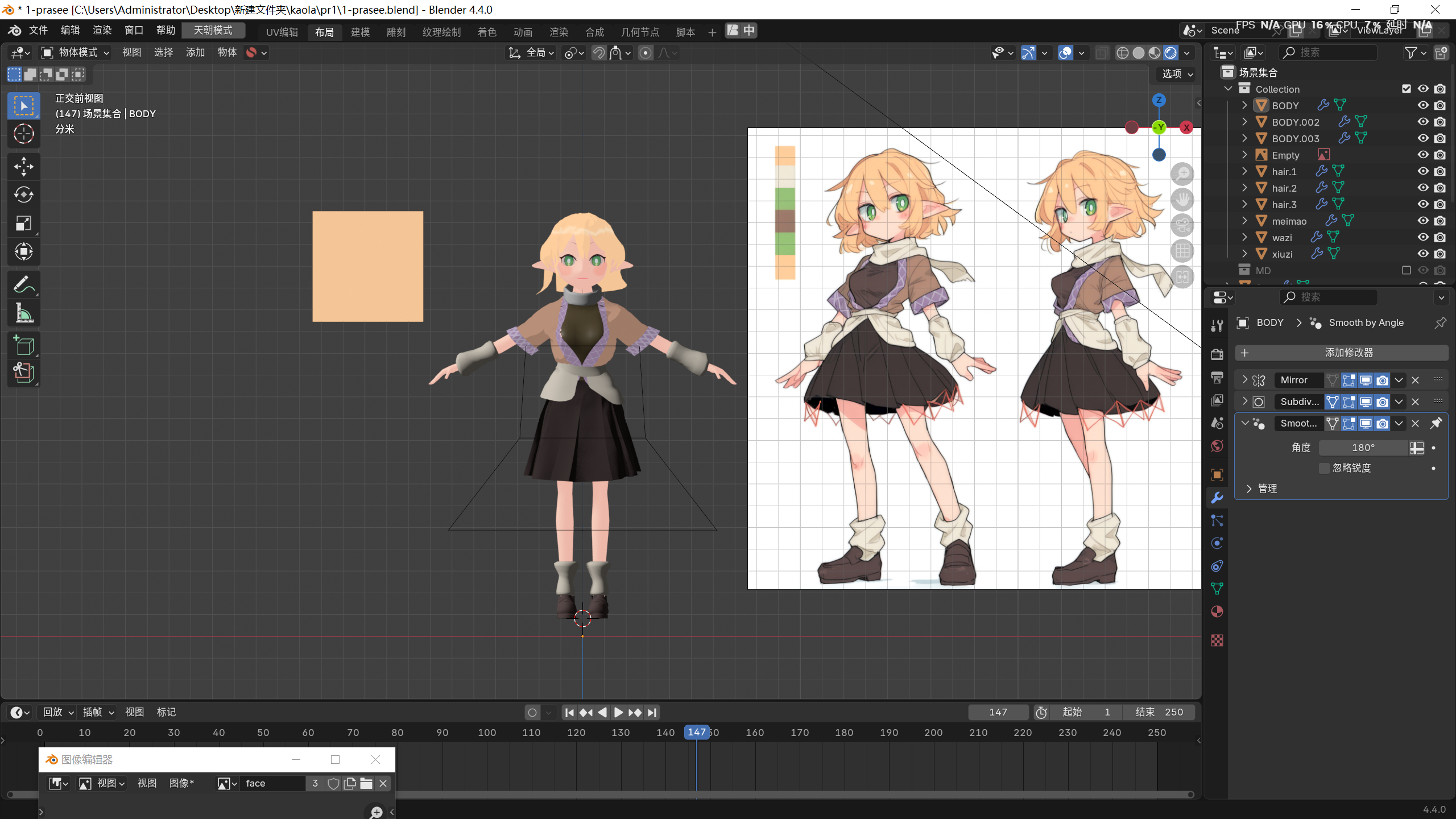
Task: Collapse the Collection in outliner
Action: click(x=1228, y=89)
